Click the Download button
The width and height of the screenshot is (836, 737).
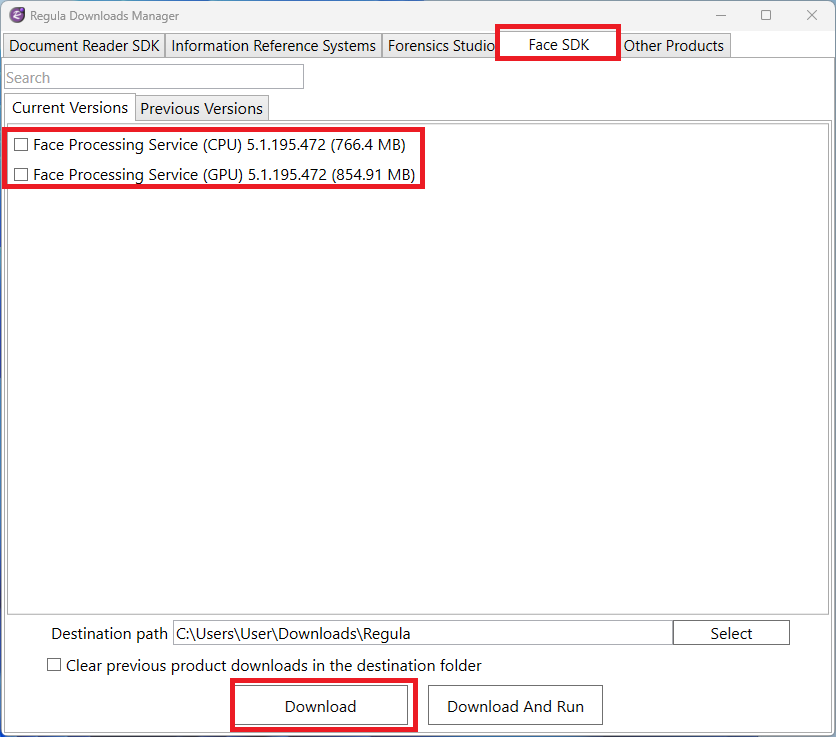click(320, 706)
